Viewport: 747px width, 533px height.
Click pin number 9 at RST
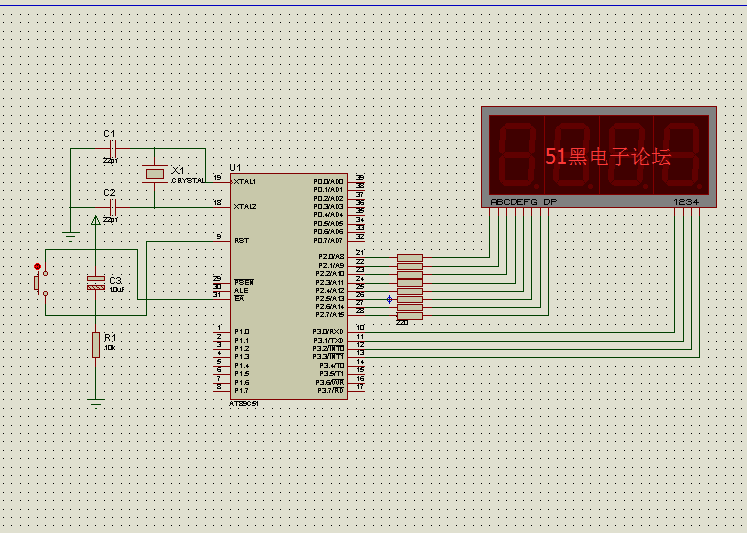pos(219,236)
